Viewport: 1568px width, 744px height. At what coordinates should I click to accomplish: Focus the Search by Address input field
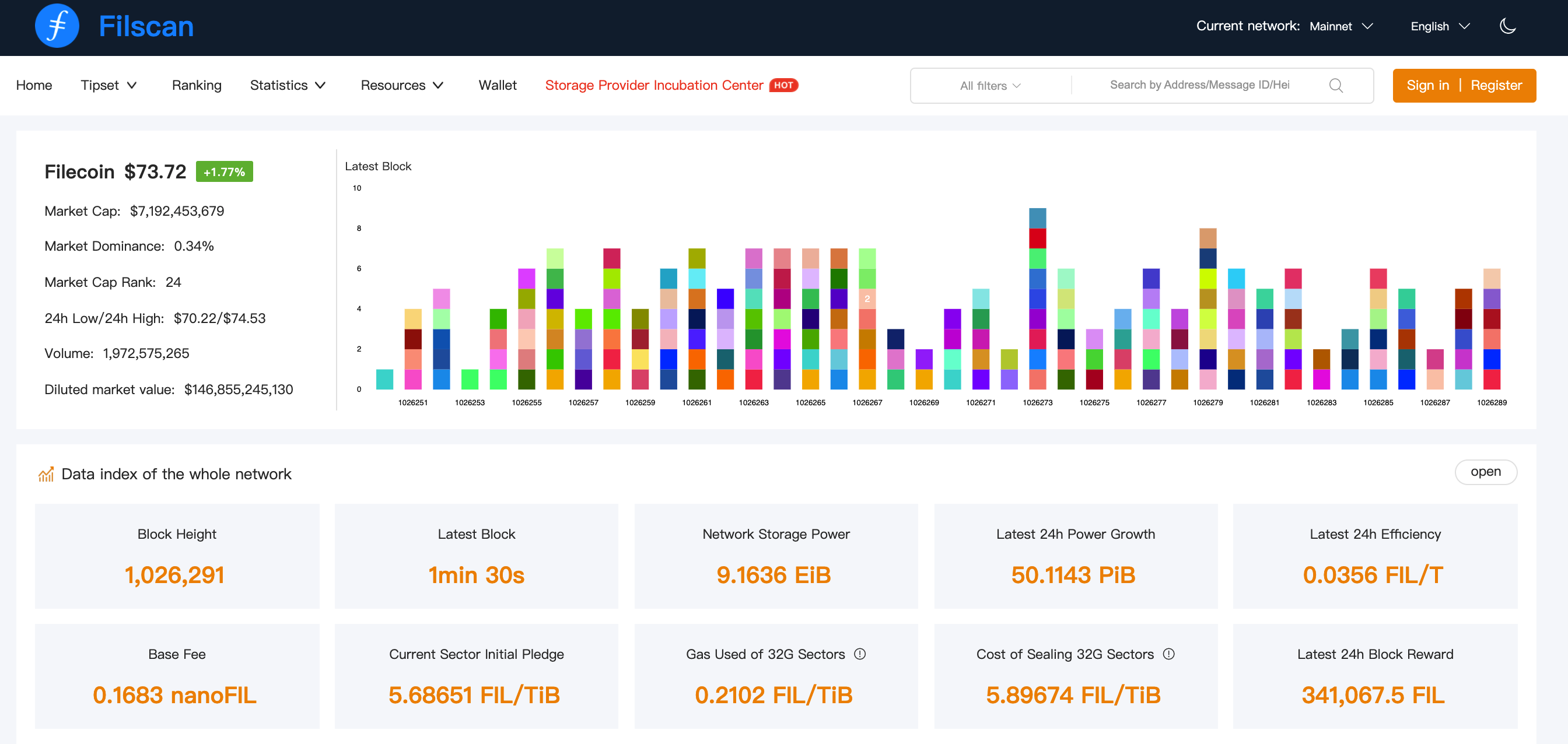(1199, 85)
